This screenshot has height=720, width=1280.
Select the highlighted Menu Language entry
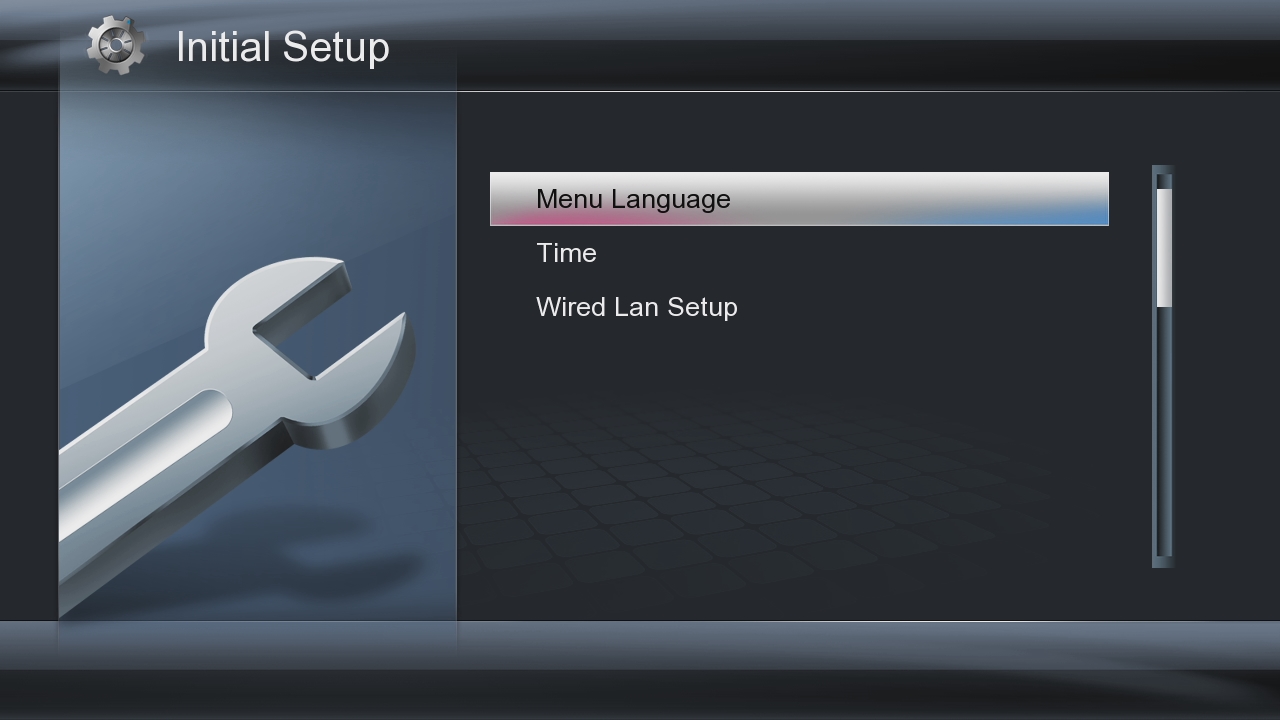point(799,199)
